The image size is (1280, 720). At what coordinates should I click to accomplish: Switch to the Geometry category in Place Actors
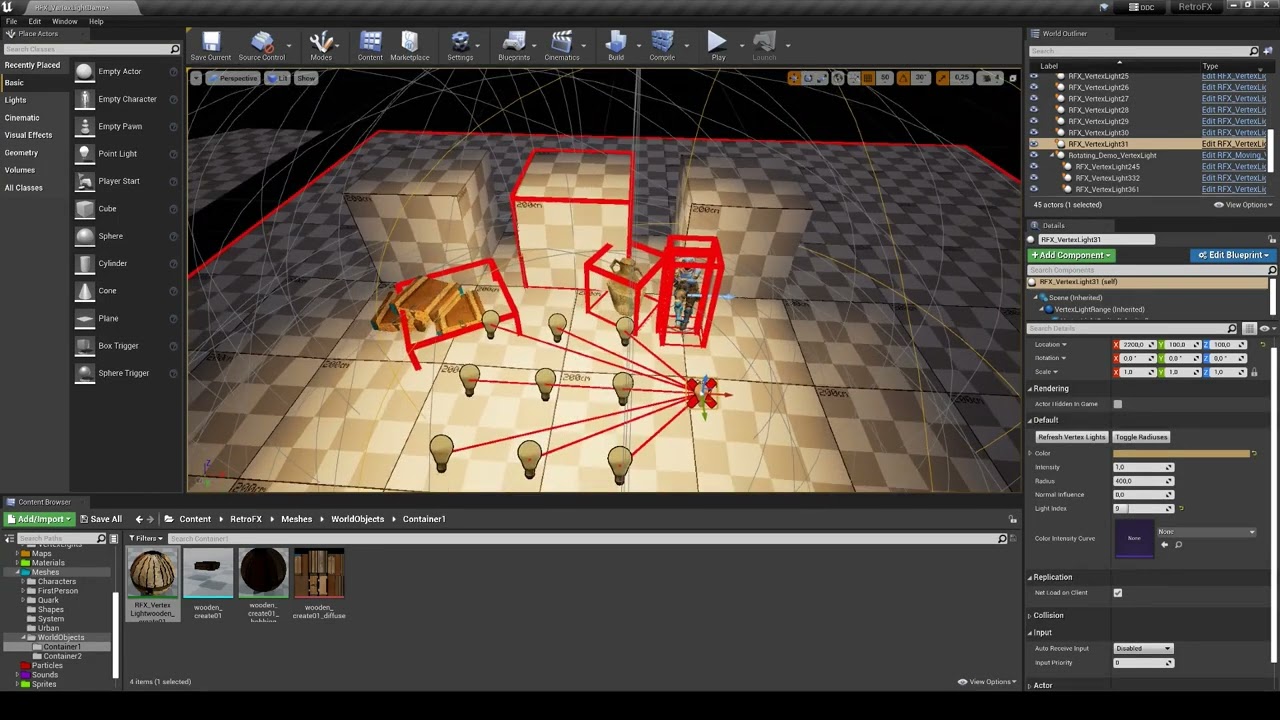(21, 153)
